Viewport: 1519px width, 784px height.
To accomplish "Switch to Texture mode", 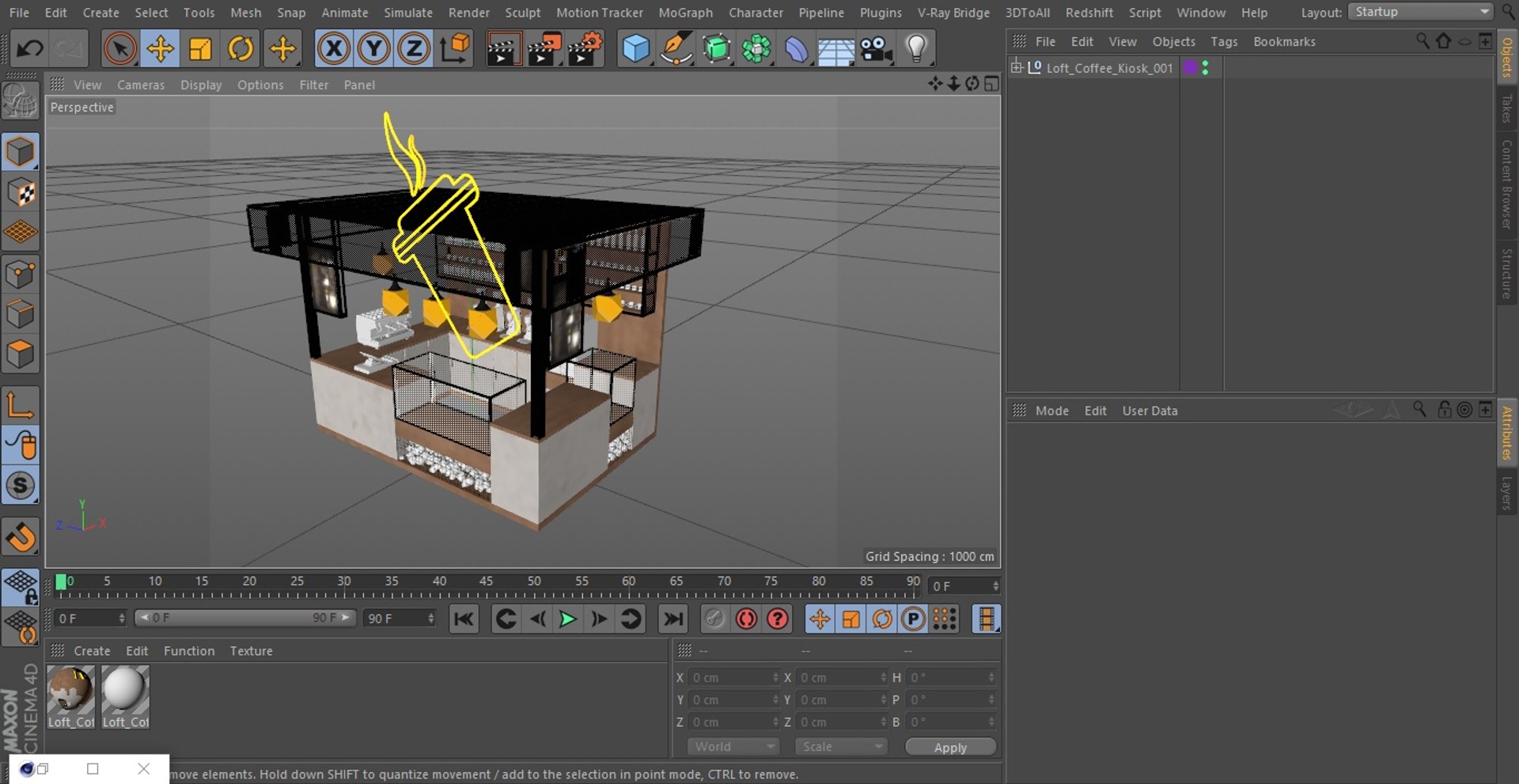I will click(21, 192).
